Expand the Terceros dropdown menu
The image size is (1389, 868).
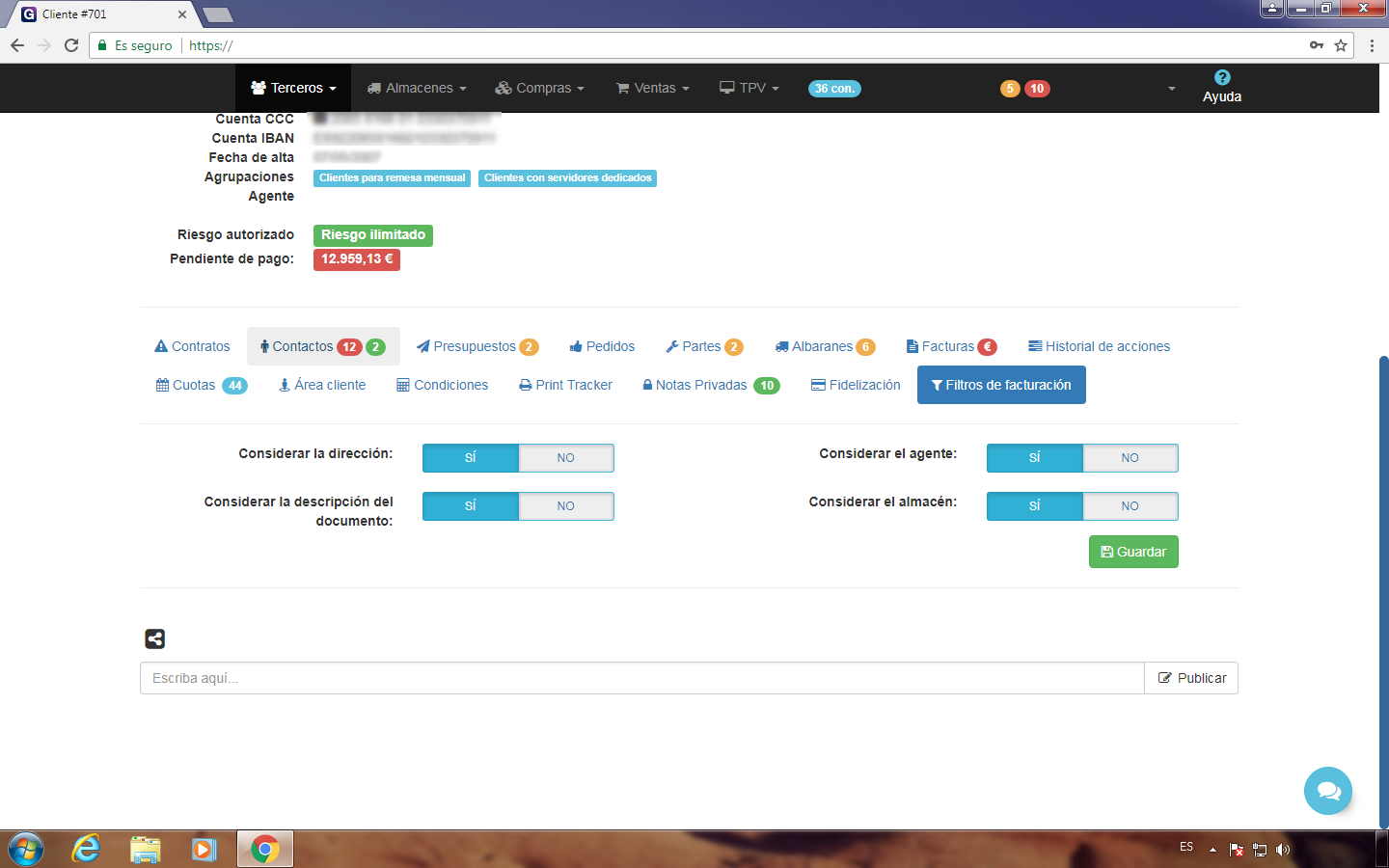point(293,88)
